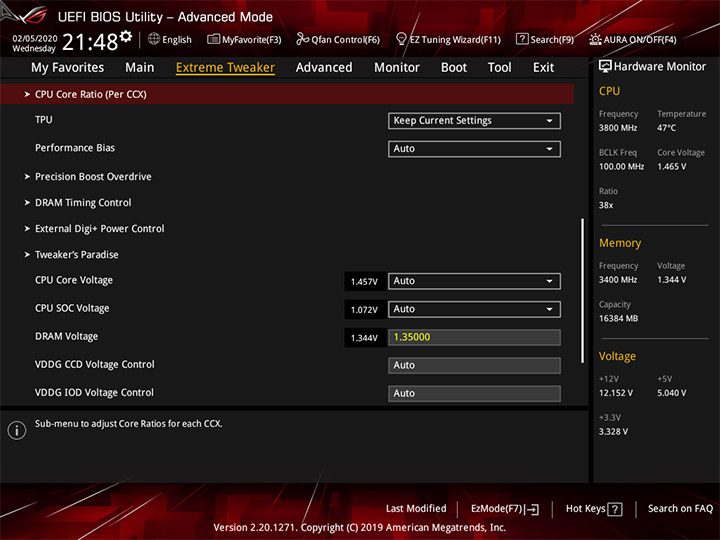This screenshot has width=720, height=540.
Task: Click the Hardware Monitor title
Action: coord(659,67)
